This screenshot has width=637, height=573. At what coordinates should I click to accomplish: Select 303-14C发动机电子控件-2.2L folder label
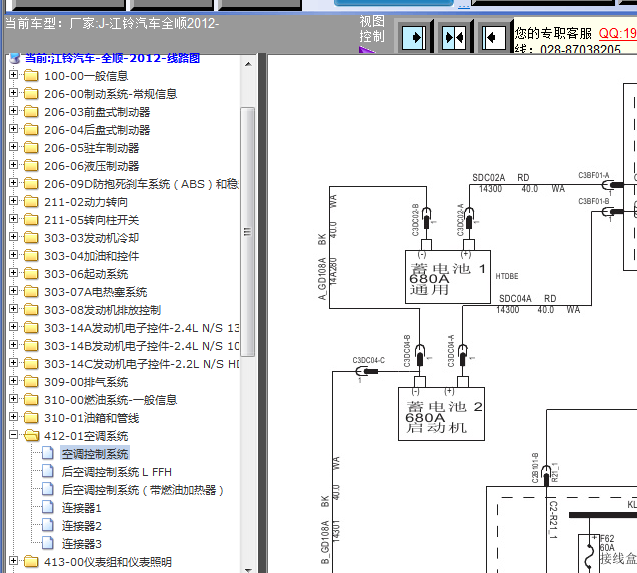[x=141, y=364]
